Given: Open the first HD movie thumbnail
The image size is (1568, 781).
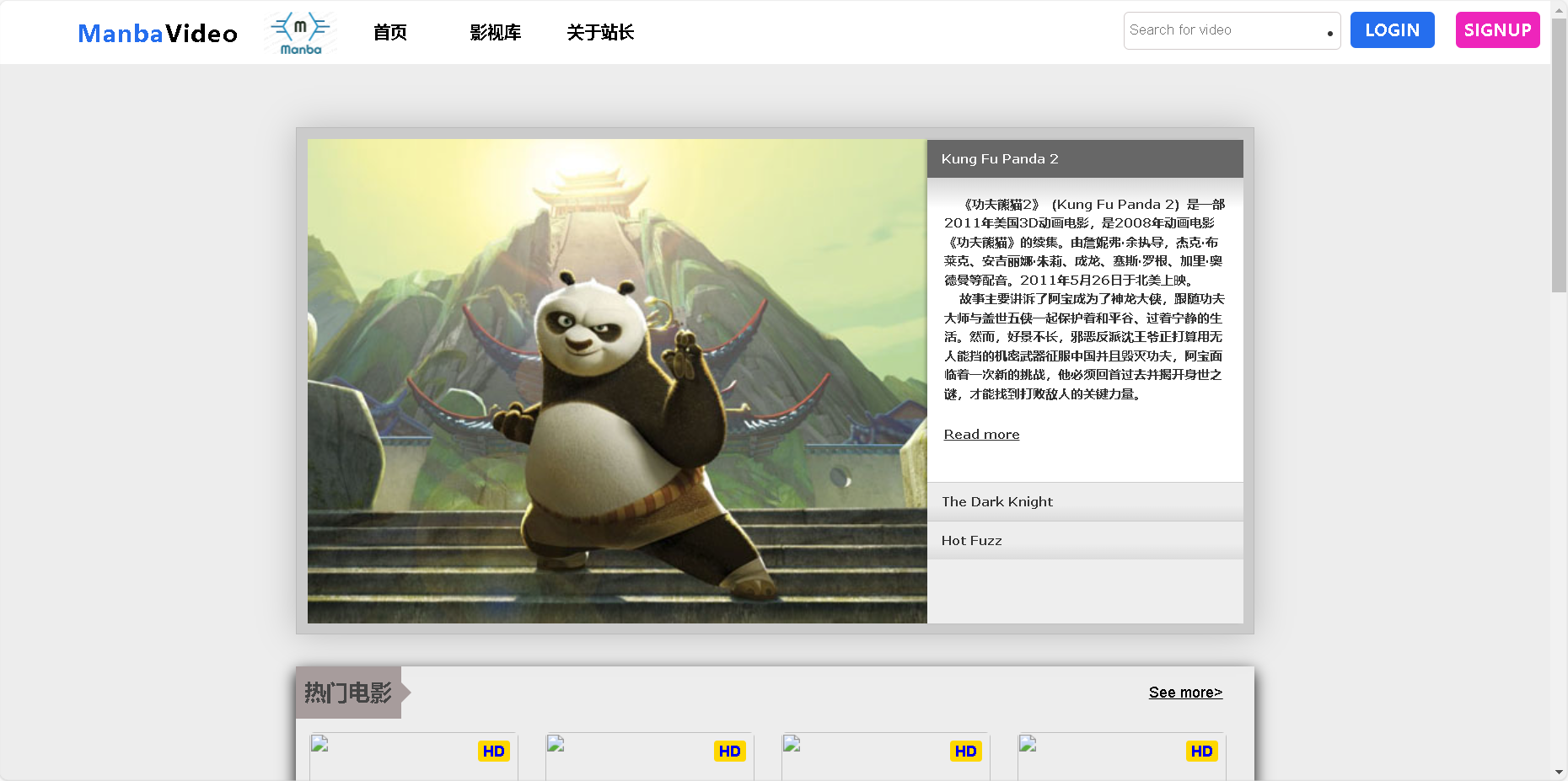Looking at the screenshot, I should click(x=414, y=757).
